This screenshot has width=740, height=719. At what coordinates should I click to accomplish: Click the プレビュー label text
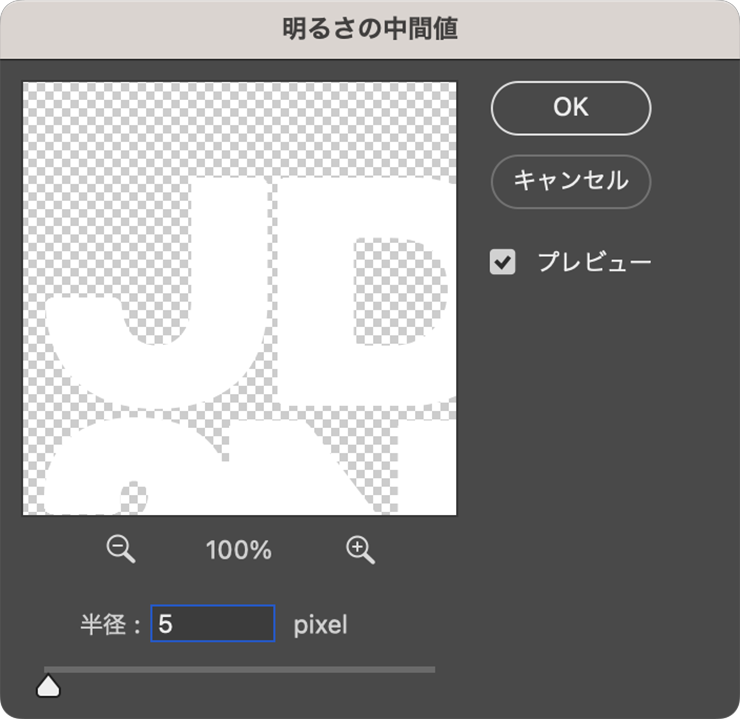coord(594,263)
